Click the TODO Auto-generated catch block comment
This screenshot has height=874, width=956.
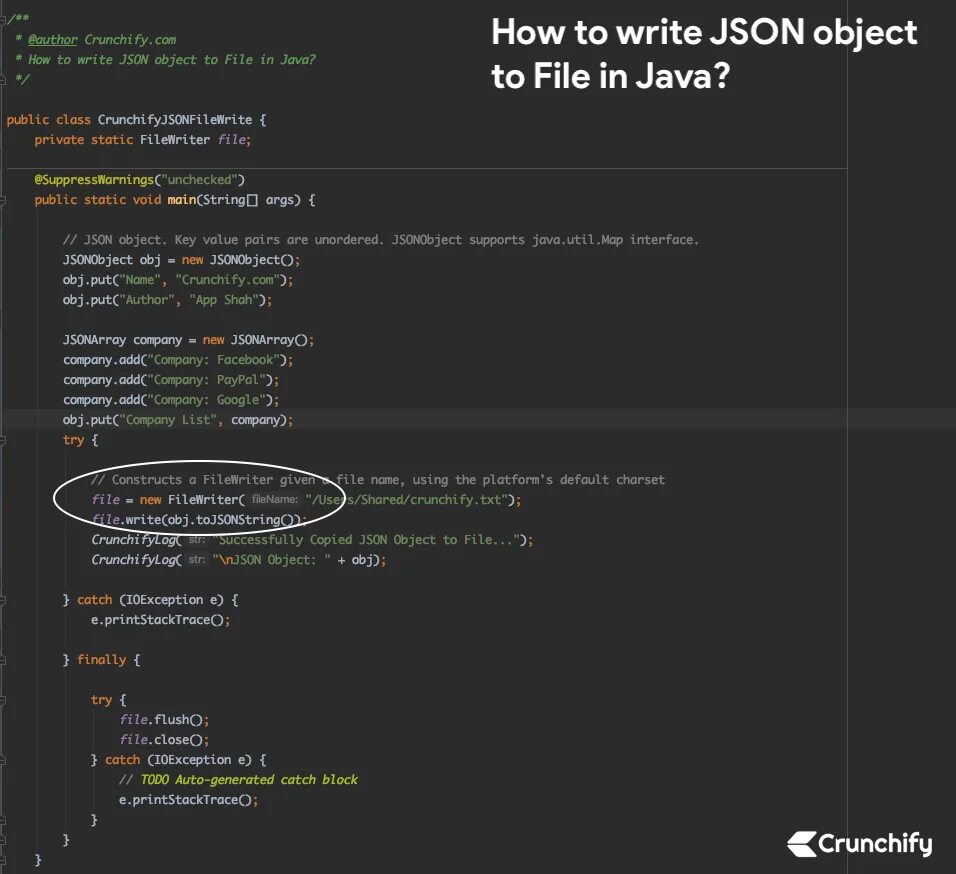(238, 780)
